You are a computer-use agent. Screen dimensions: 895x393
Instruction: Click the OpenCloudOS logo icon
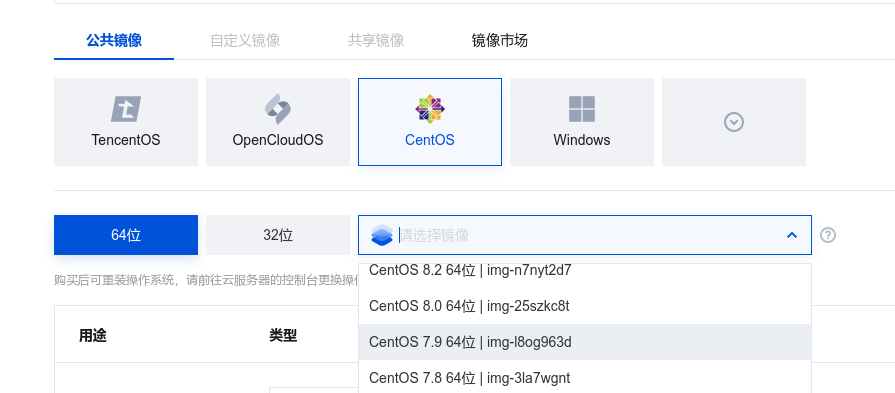pos(278,109)
